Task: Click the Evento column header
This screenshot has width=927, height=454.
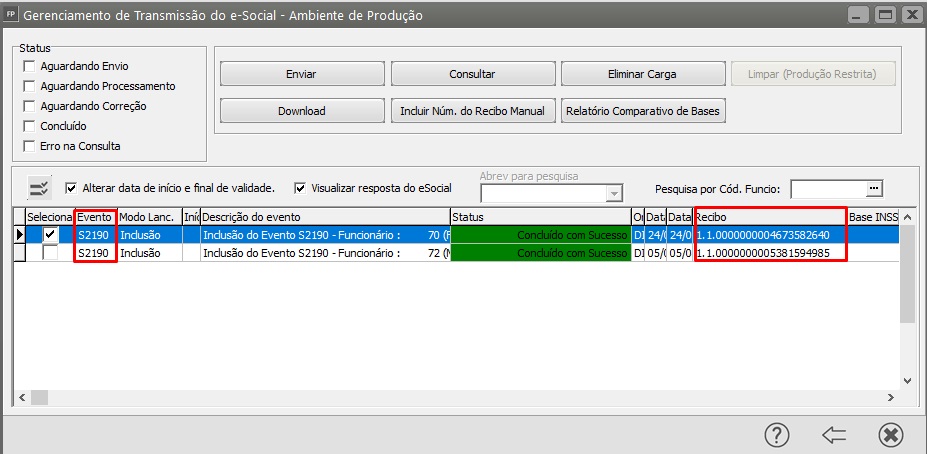Action: click(x=96, y=217)
